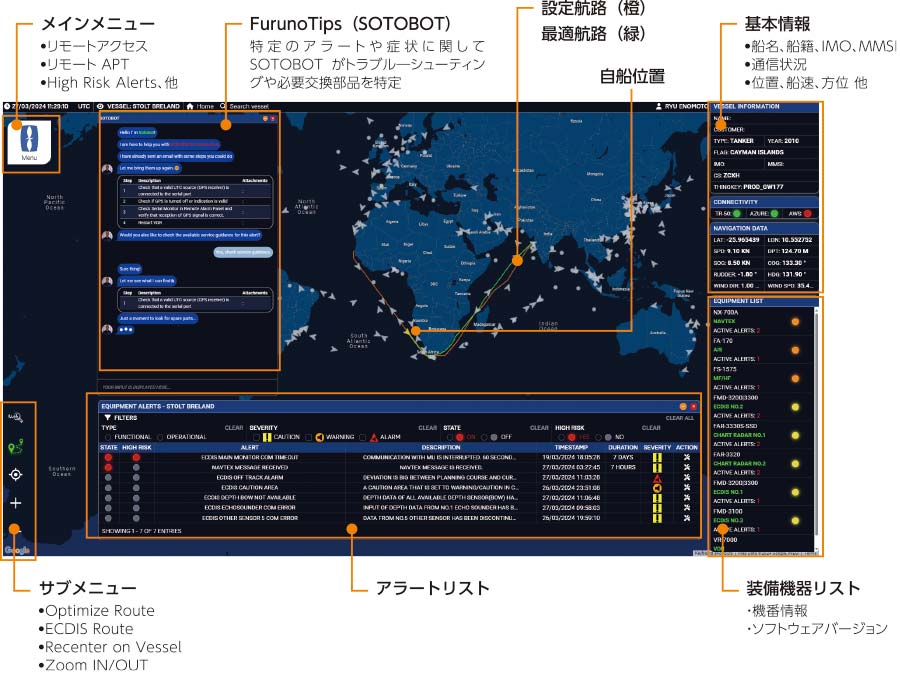
Task: Click the NAVTEX orange status indicator
Action: pos(795,322)
